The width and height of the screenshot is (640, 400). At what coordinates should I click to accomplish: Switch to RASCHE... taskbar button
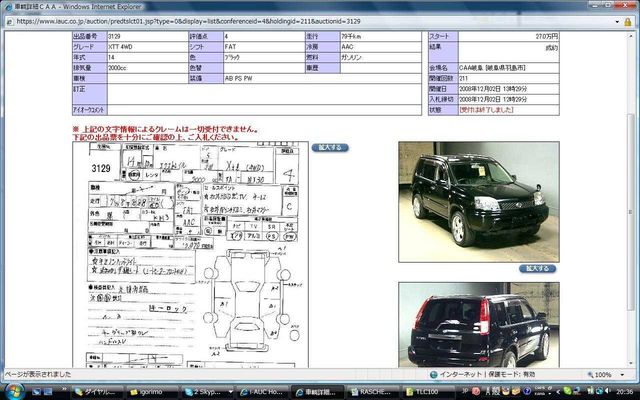pyautogui.click(x=373, y=392)
